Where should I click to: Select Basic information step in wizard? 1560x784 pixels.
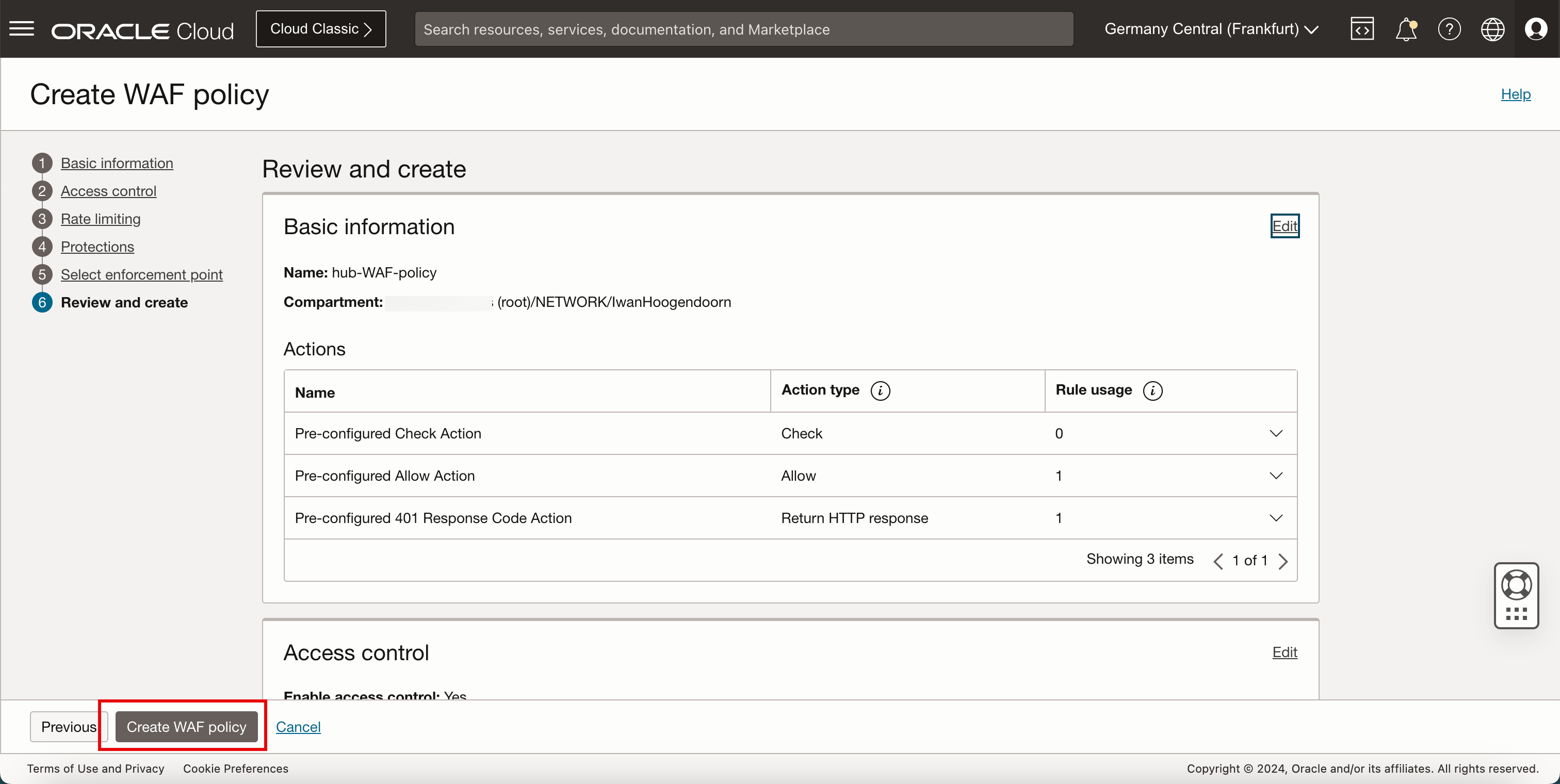pyautogui.click(x=116, y=162)
